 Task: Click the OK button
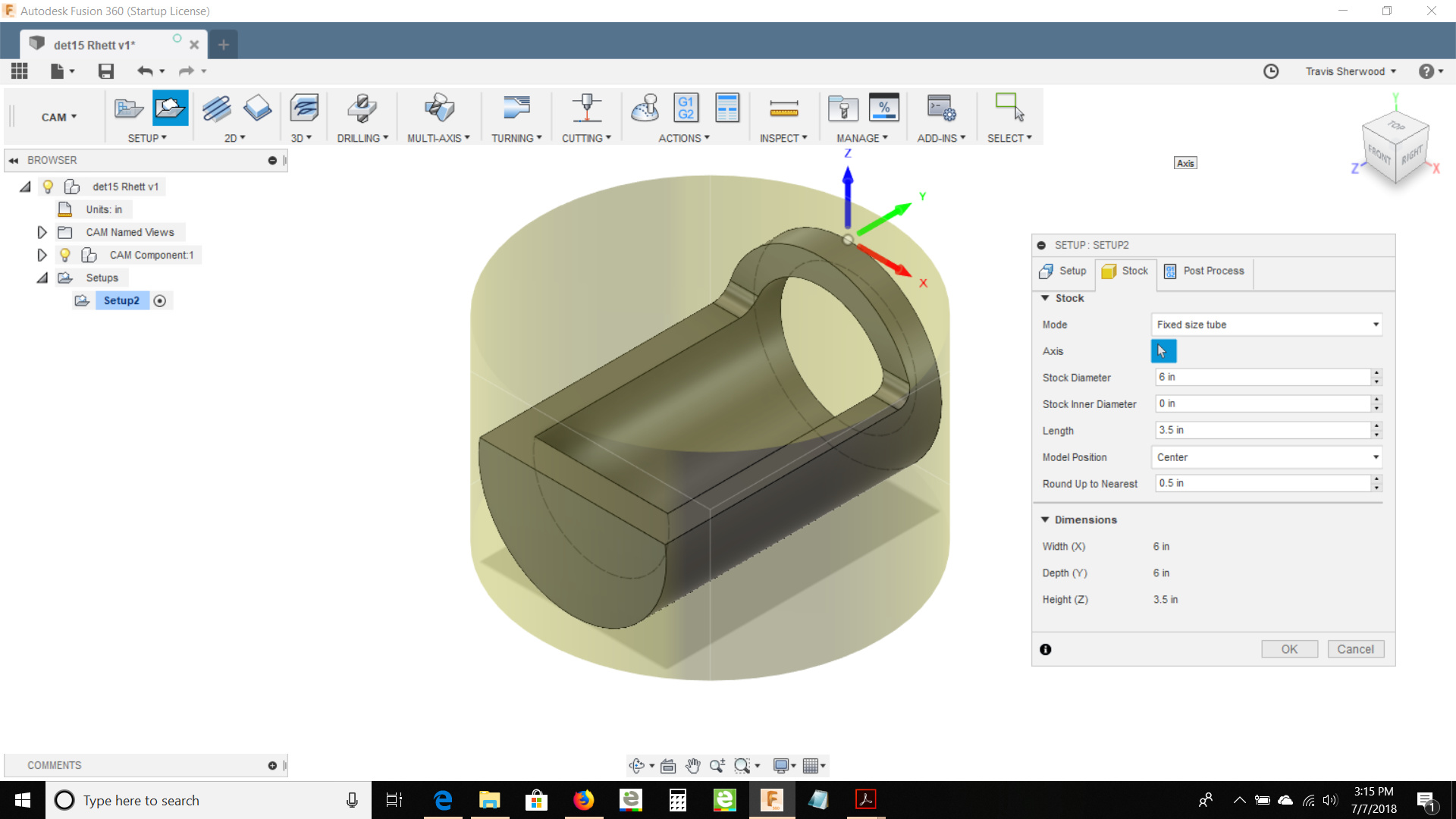(1289, 649)
